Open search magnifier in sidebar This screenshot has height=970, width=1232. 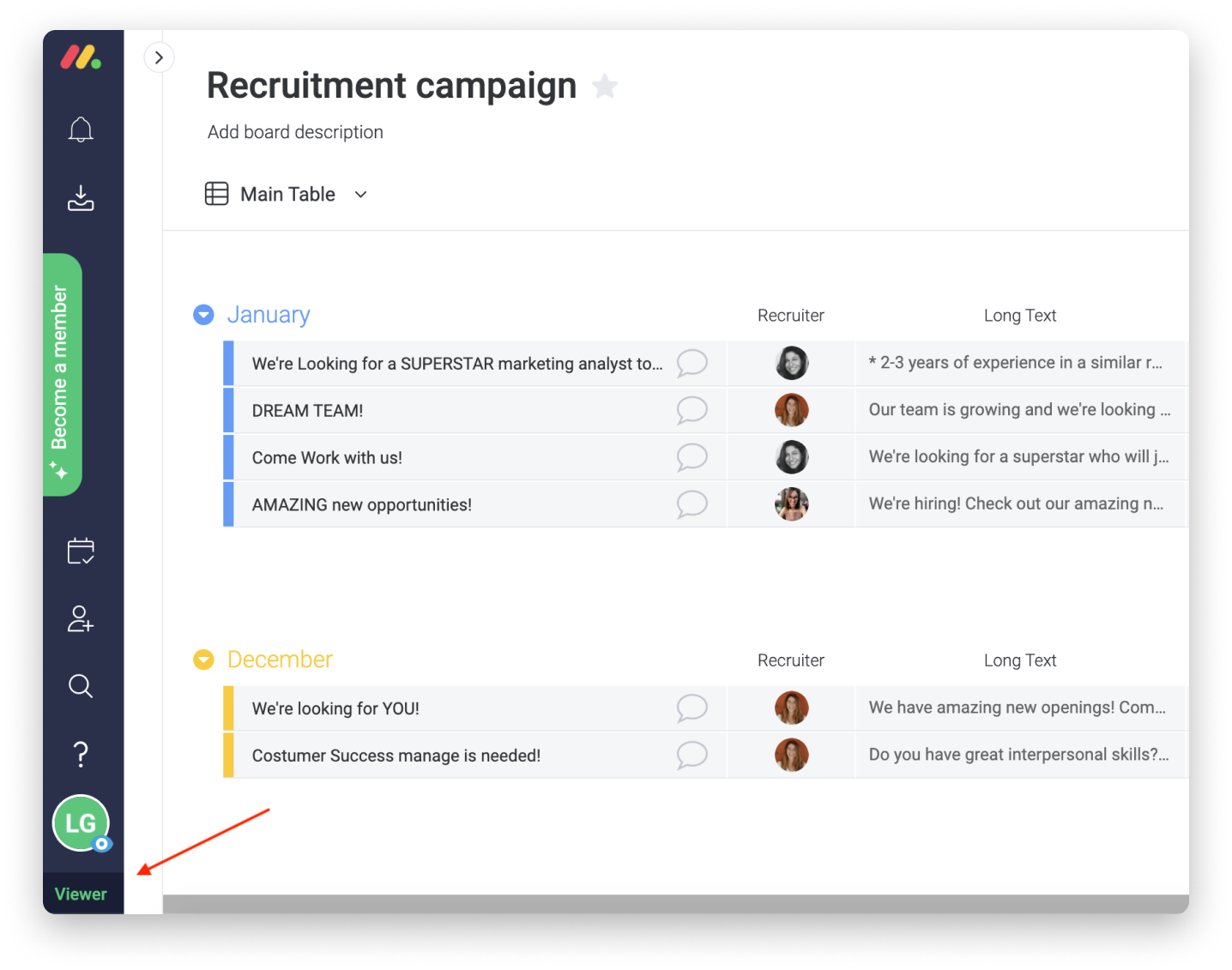click(x=81, y=686)
